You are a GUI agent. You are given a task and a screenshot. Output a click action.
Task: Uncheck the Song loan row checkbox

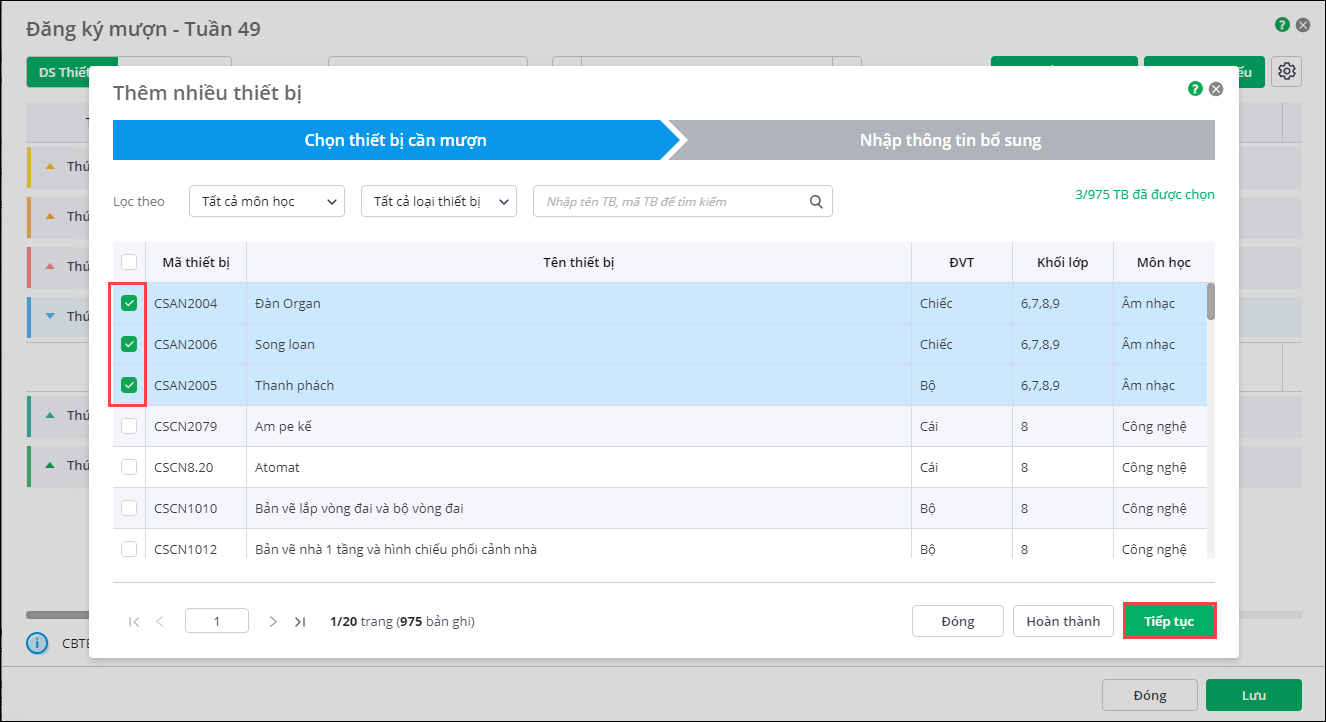129,344
